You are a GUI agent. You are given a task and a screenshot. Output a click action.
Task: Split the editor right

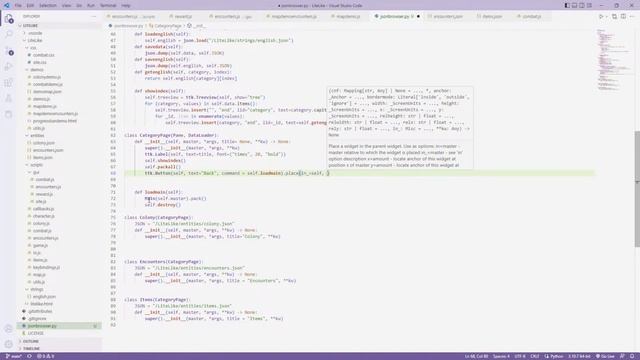coord(623,16)
